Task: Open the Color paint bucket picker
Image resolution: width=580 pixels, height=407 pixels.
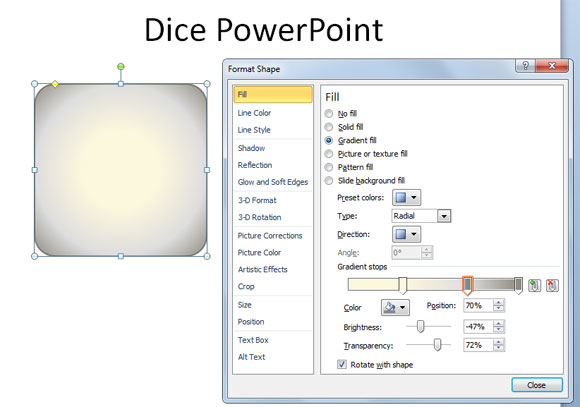Action: tap(395, 307)
